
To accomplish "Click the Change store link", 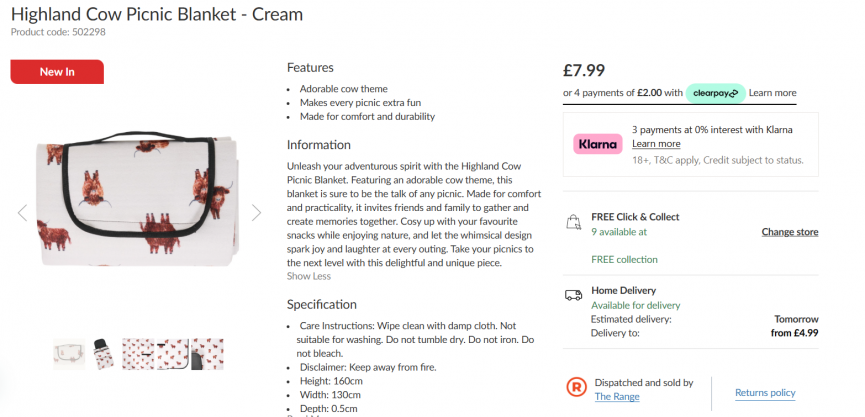I will pyautogui.click(x=789, y=232).
